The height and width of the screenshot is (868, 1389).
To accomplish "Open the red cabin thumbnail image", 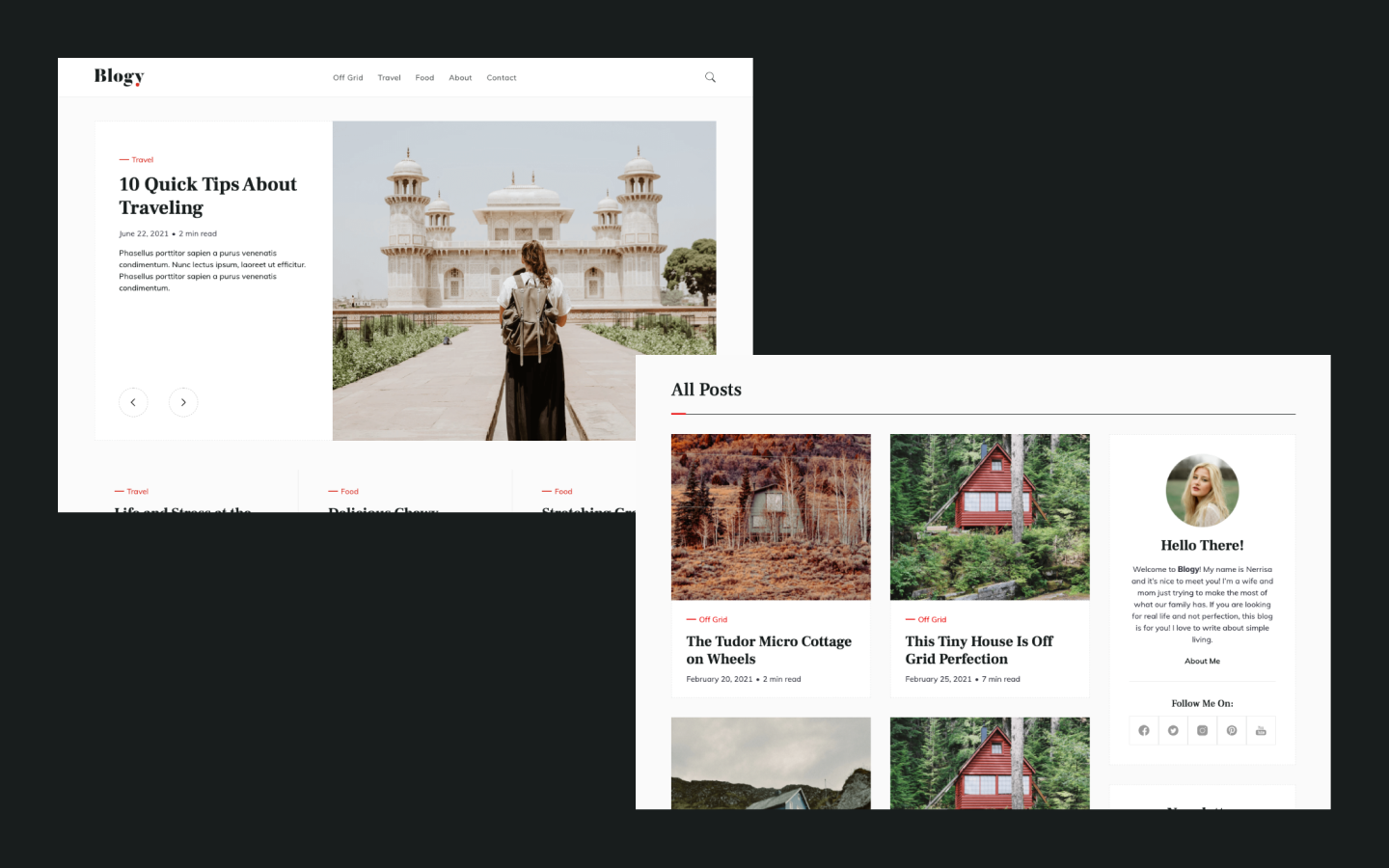I will 989,516.
